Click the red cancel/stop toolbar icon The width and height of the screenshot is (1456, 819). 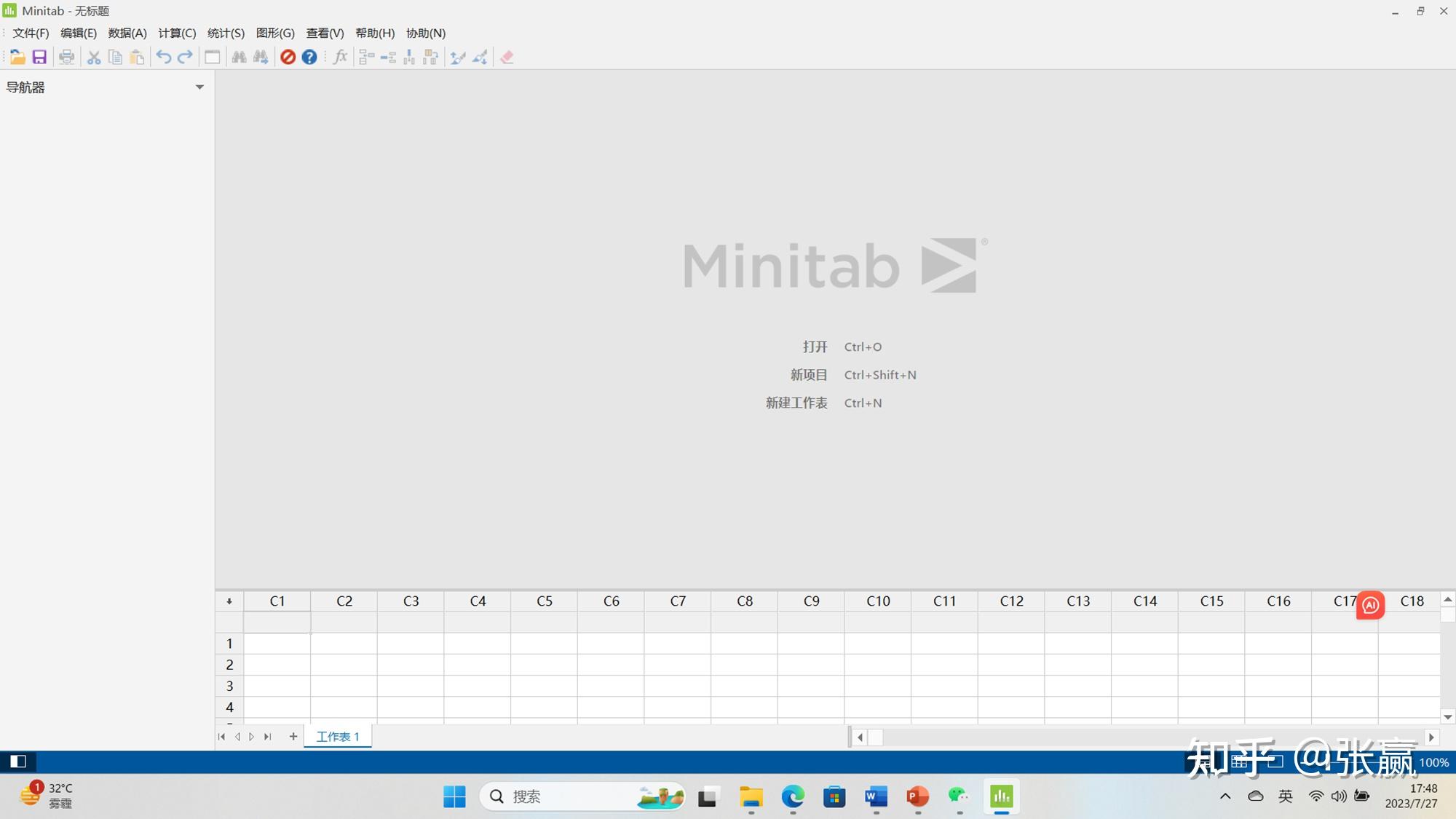point(288,57)
